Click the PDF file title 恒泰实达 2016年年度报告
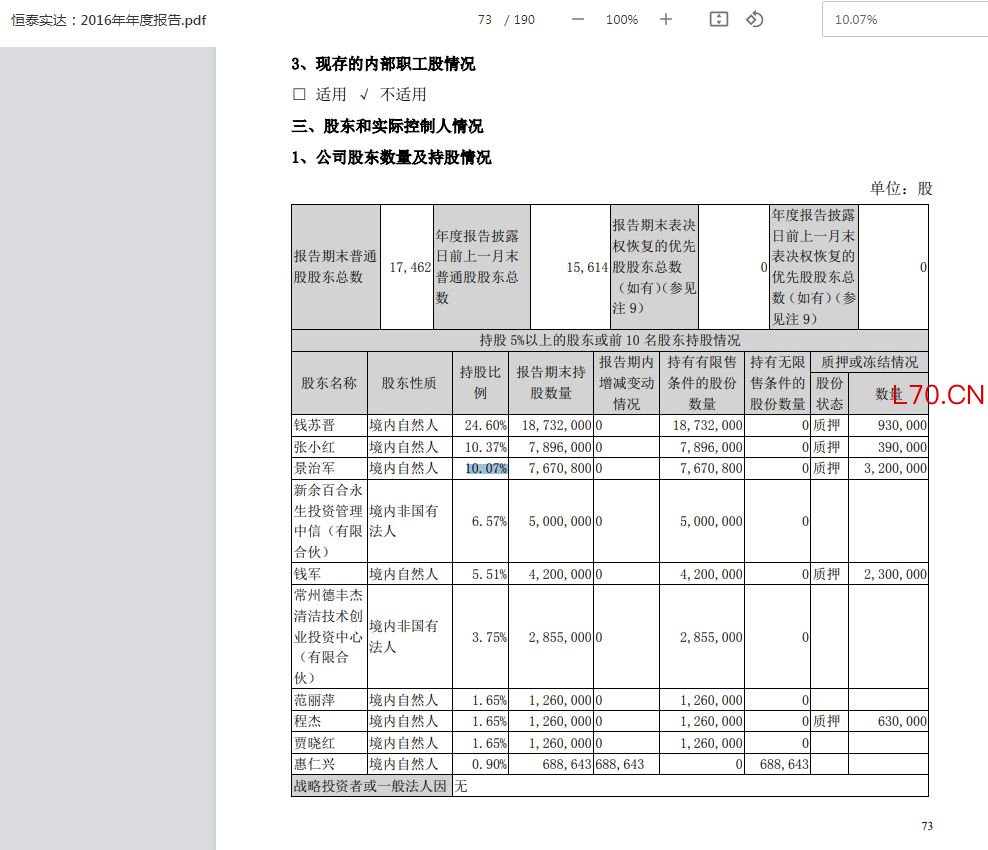 coord(108,20)
